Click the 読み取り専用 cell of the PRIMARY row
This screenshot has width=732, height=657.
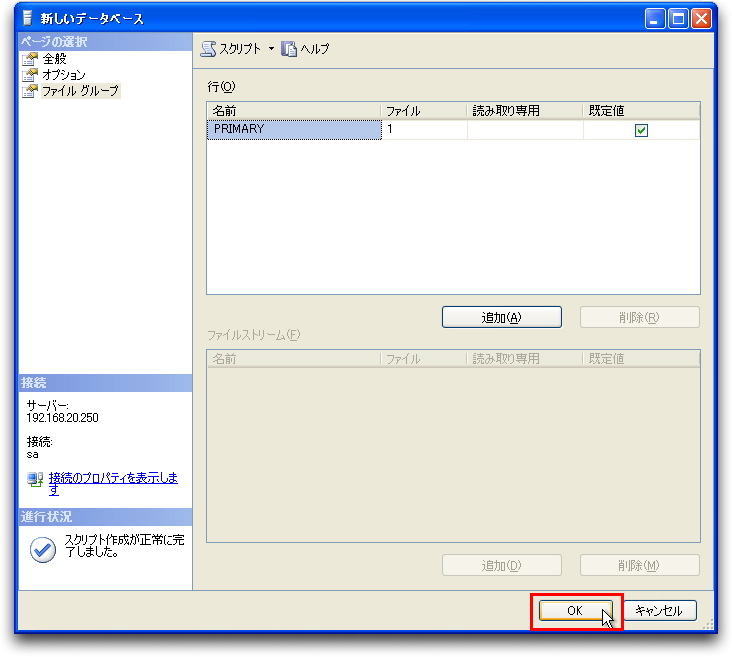click(524, 130)
